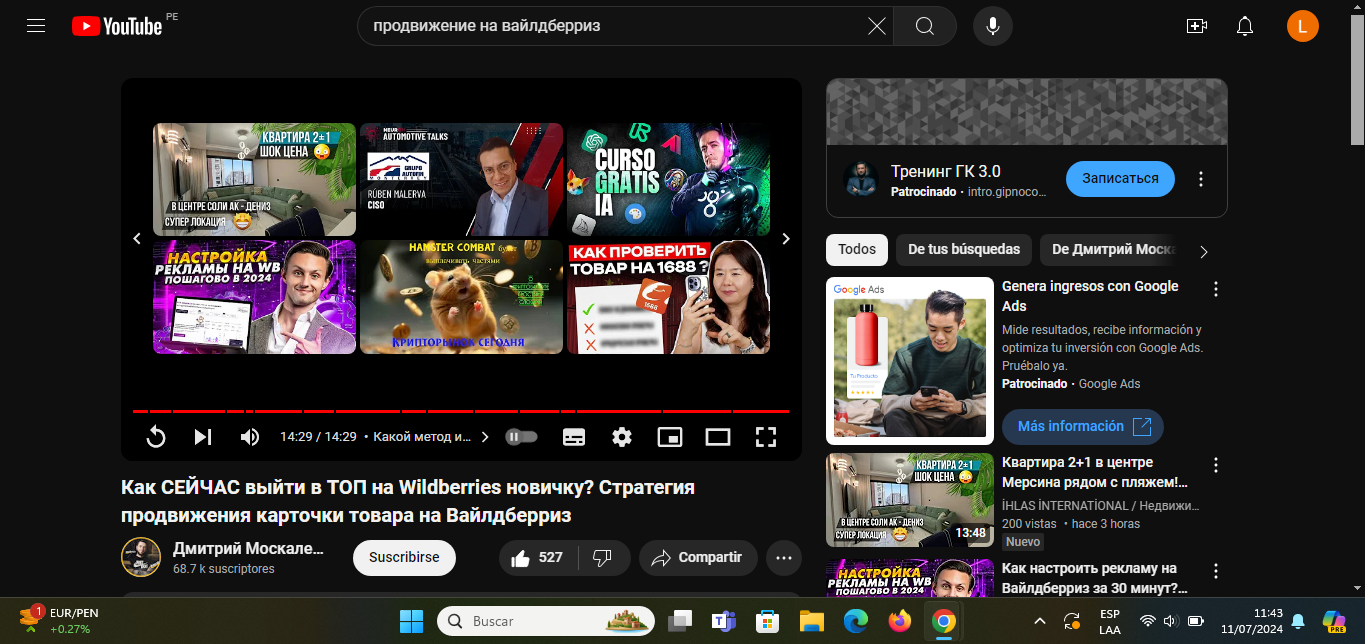Dislike the video

603,558
